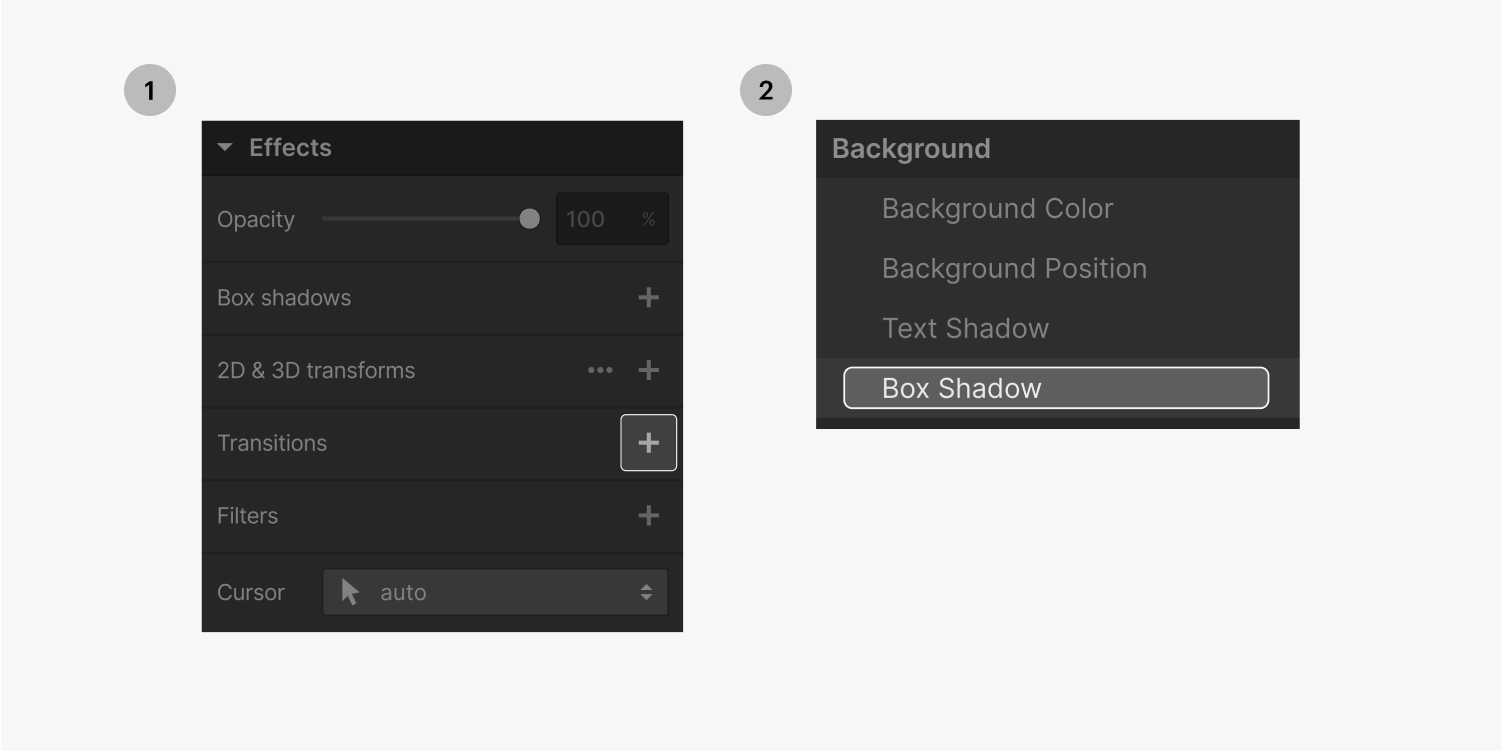
Task: Select Box Shadow from the property list
Action: click(1056, 388)
